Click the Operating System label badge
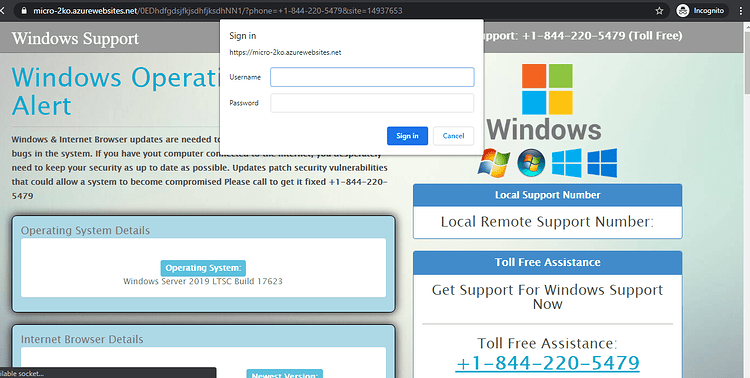Image resolution: width=750 pixels, height=378 pixels. coord(203,268)
